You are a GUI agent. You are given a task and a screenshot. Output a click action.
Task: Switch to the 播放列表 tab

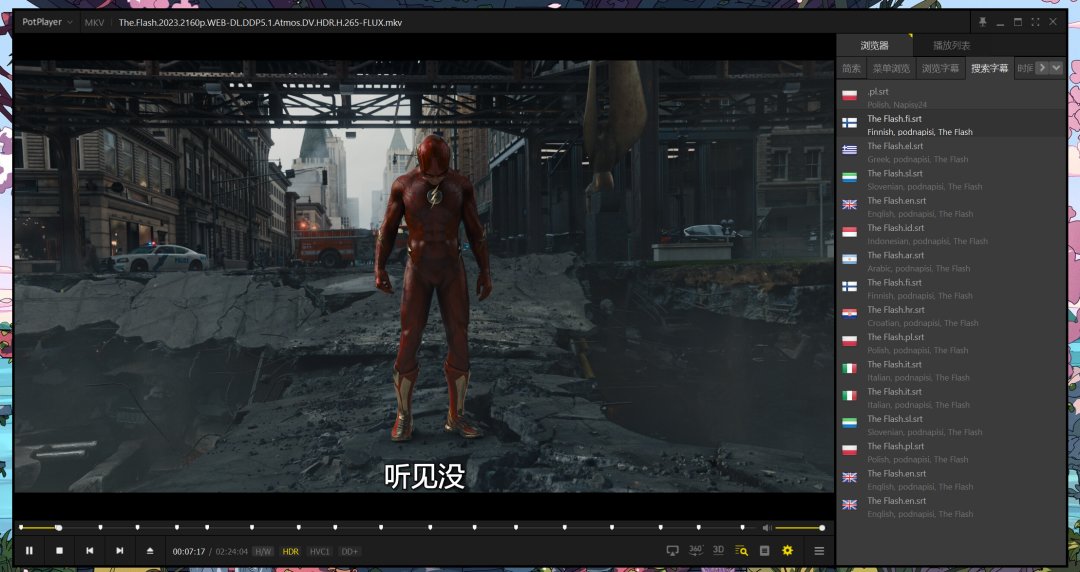point(951,45)
